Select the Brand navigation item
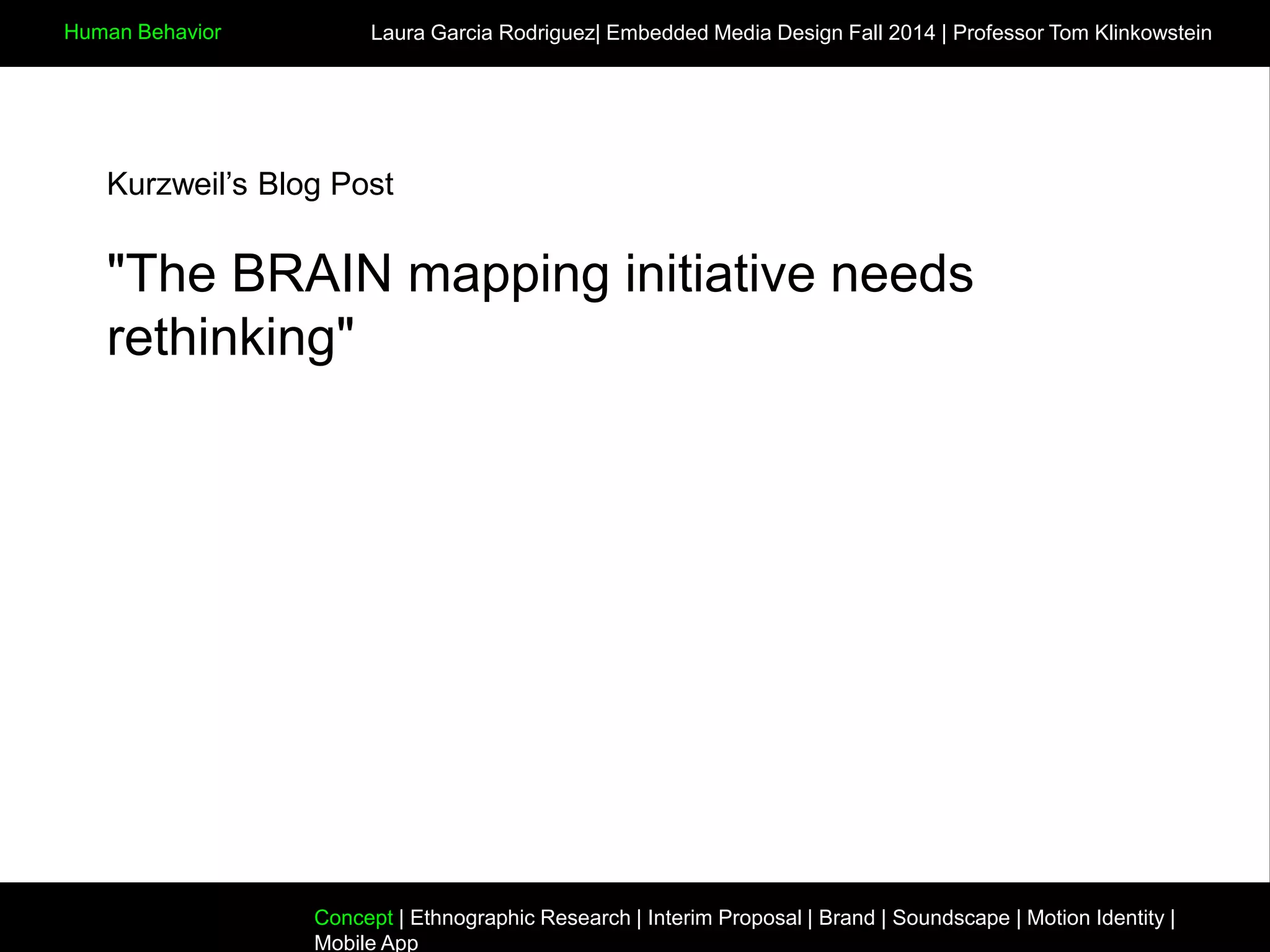The height and width of the screenshot is (952, 1270). (x=846, y=917)
